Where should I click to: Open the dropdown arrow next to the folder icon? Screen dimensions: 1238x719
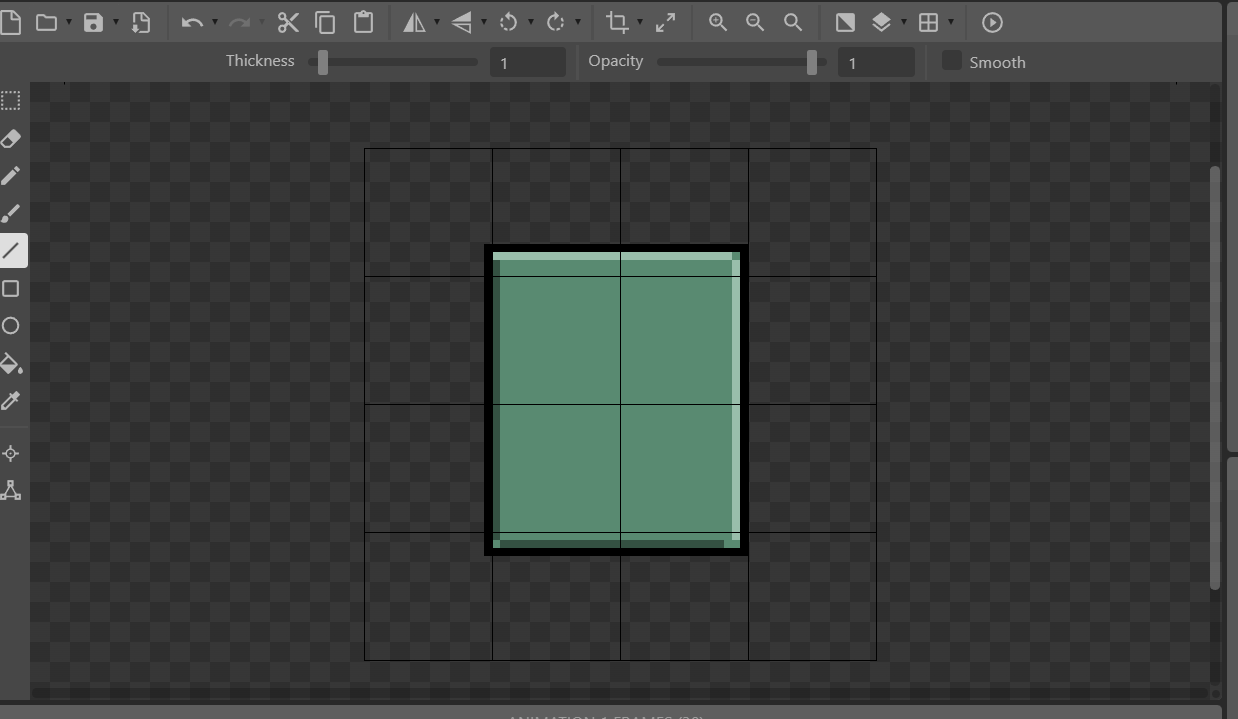69,22
